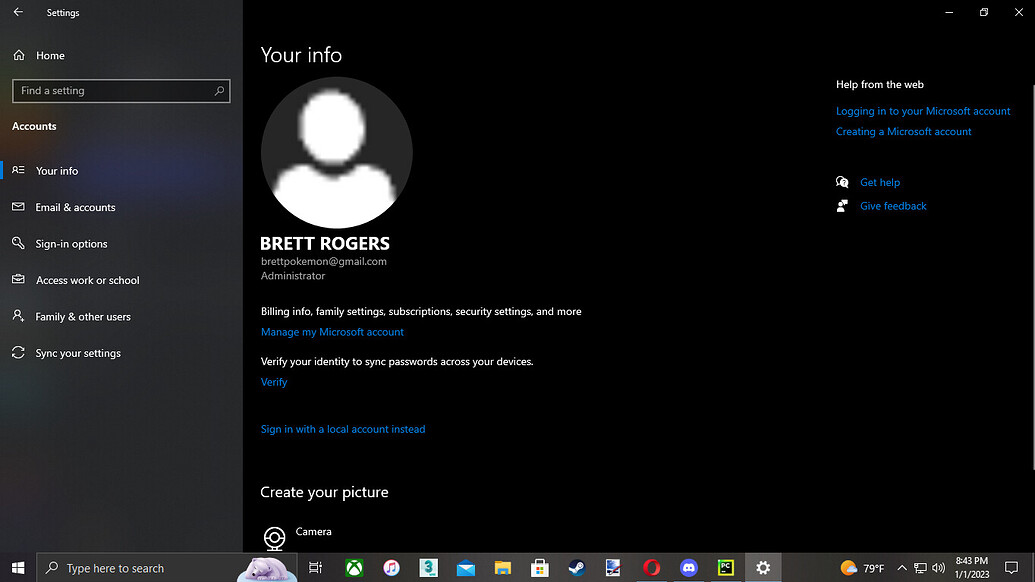
Task: Click Manage my Microsoft account link
Action: point(332,332)
